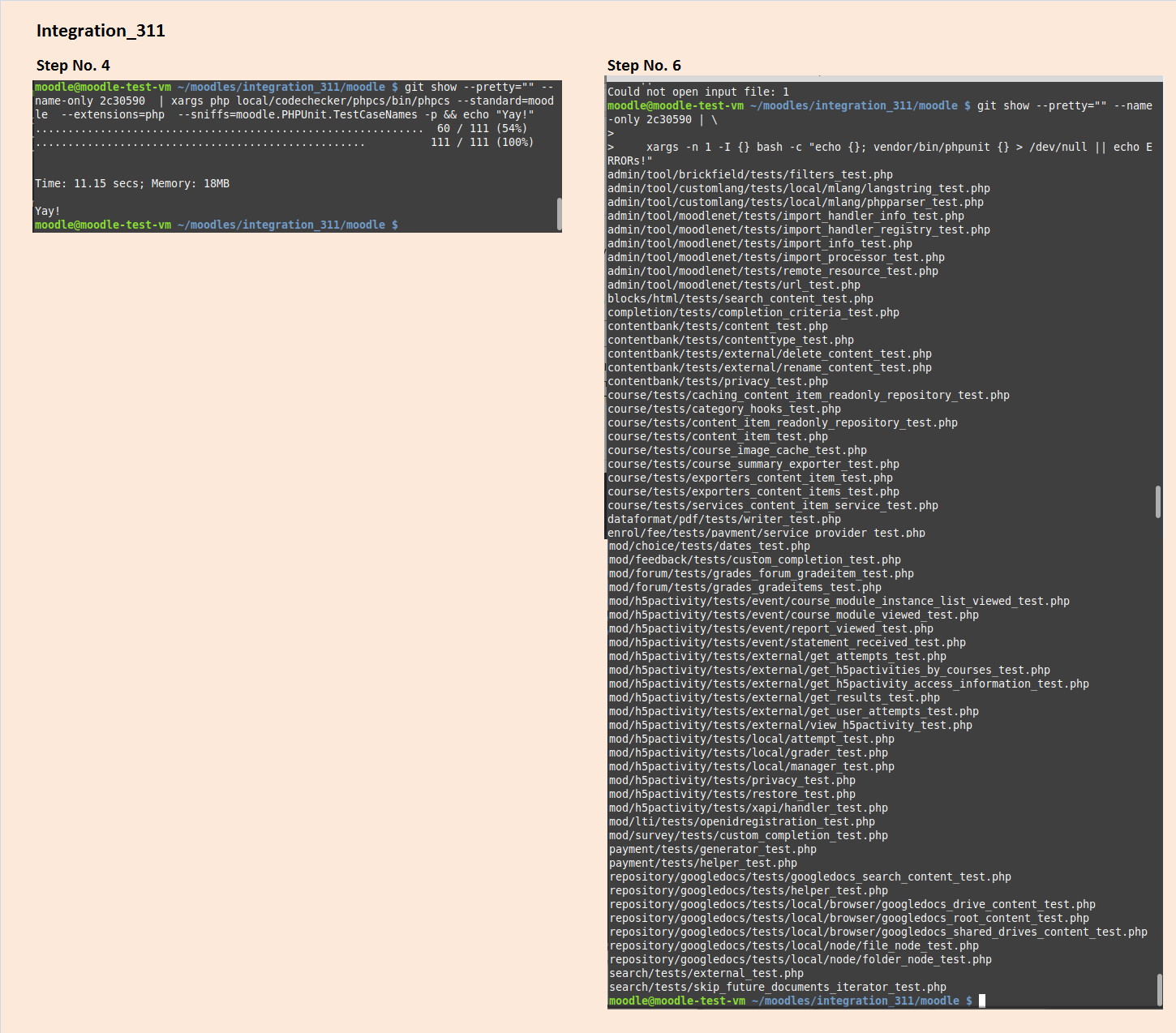Image resolution: width=1176 pixels, height=1033 pixels.
Task: Click h5pactivity local/grader_test.php line
Action: pos(749,753)
